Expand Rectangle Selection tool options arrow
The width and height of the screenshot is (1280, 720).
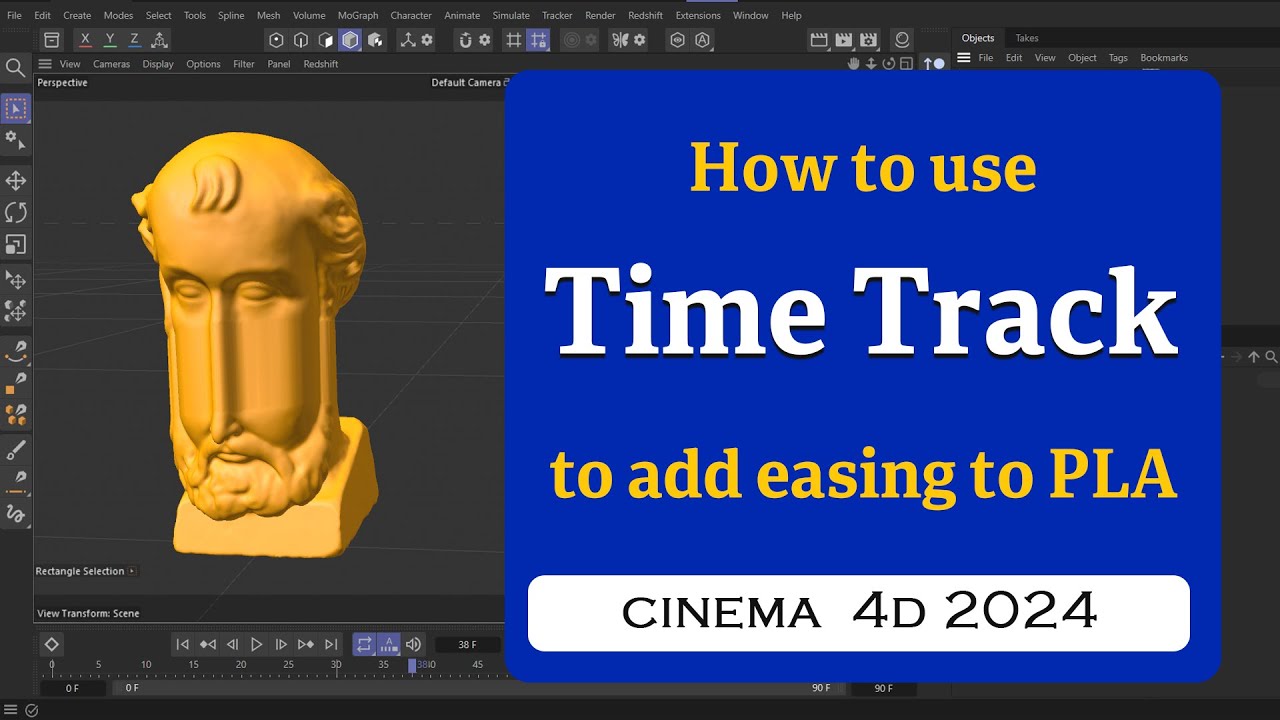pos(132,572)
